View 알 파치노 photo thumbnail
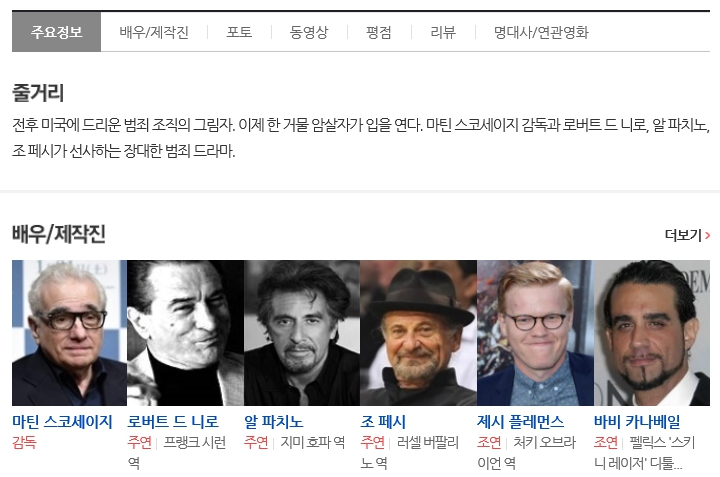This screenshot has width=720, height=477. point(302,333)
